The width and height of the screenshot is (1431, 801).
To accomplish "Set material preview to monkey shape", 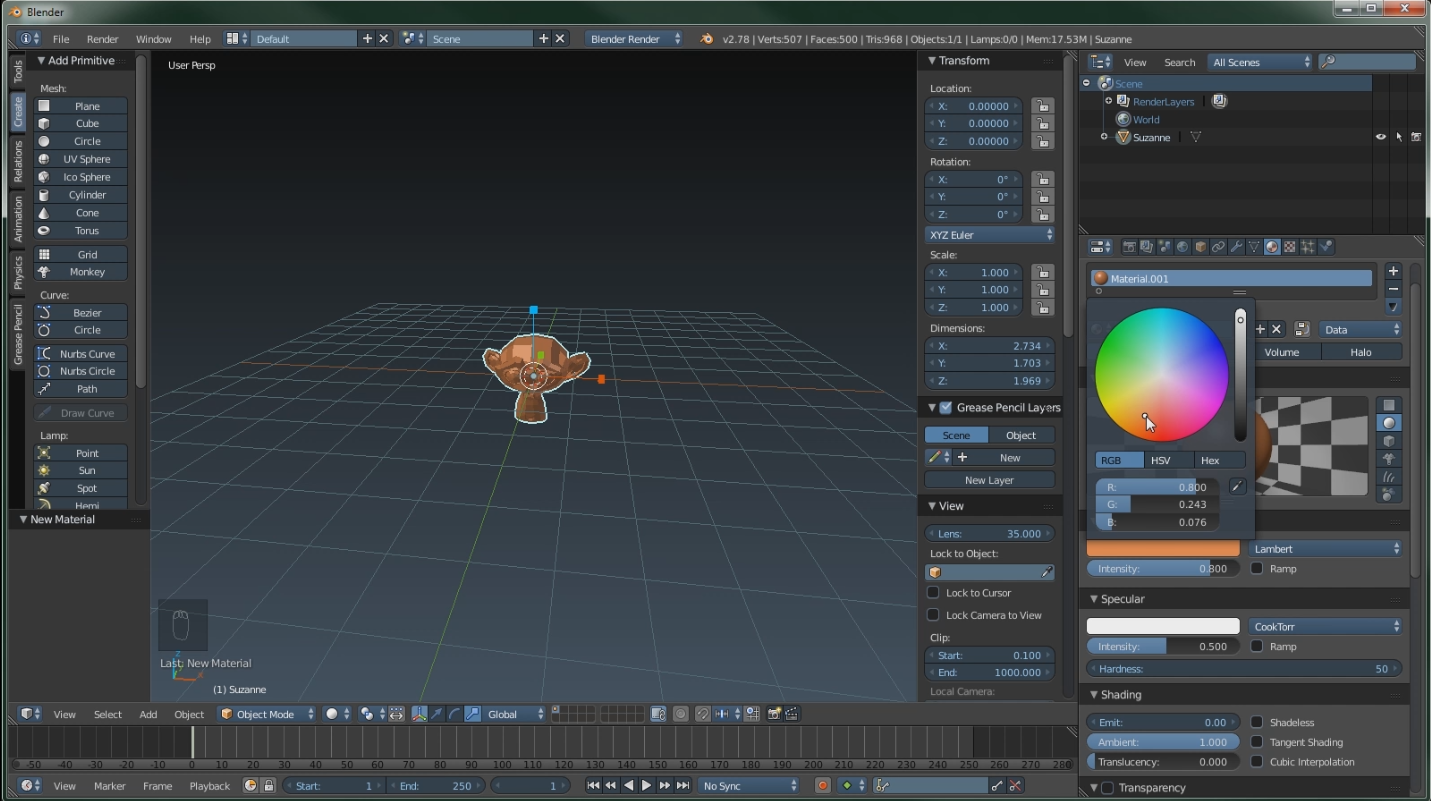I will 1389,459.
